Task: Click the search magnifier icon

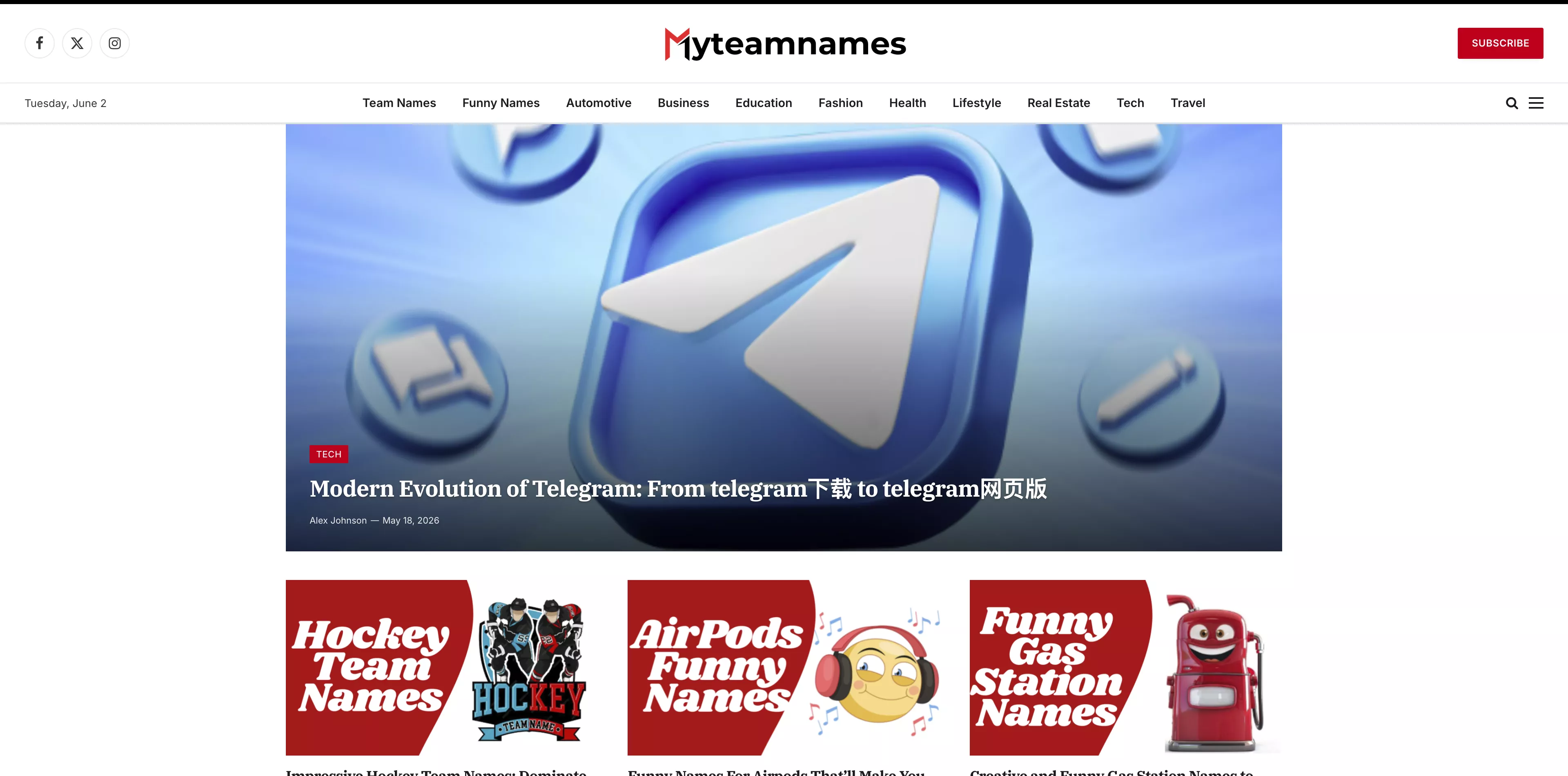Action: click(x=1511, y=103)
